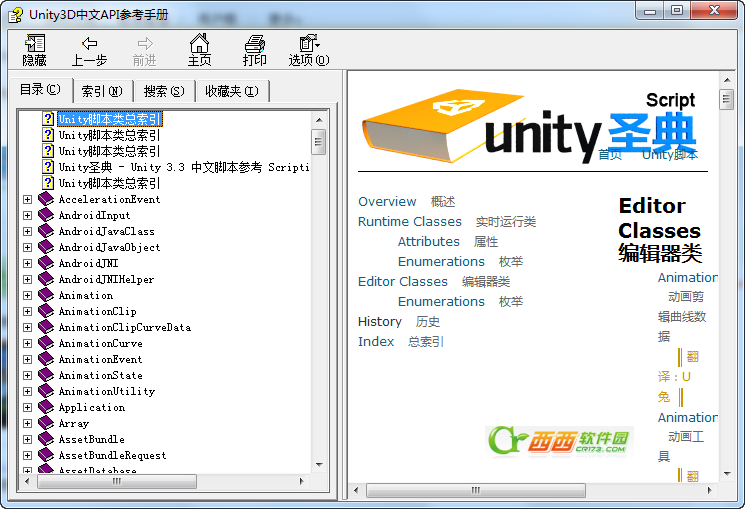Select the AnimationUtility tree item
The width and height of the screenshot is (745, 509).
106,391
